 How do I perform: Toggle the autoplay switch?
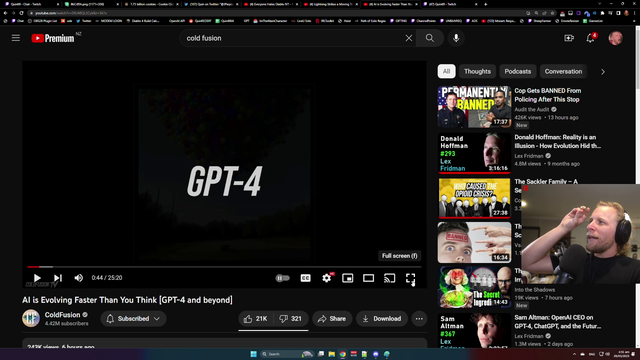[282, 278]
